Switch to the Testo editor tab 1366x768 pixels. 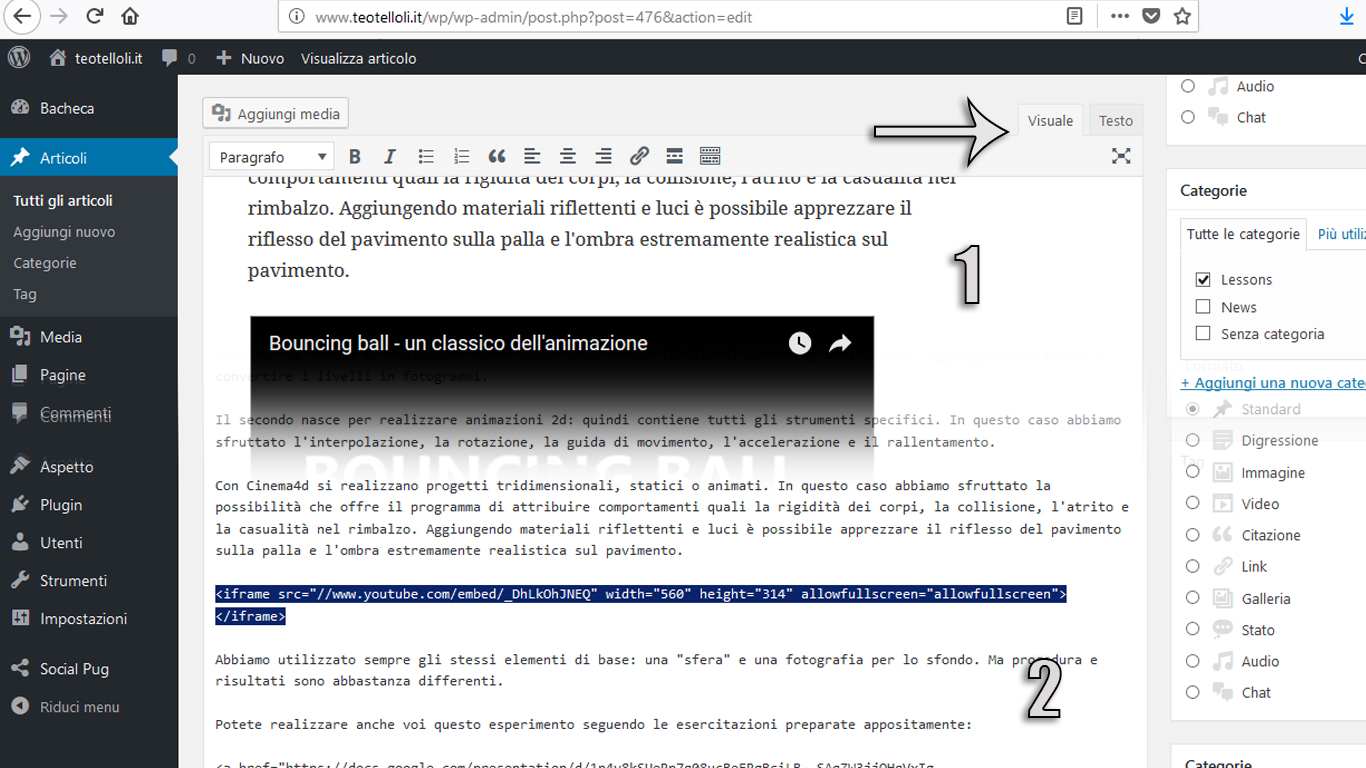(1115, 121)
